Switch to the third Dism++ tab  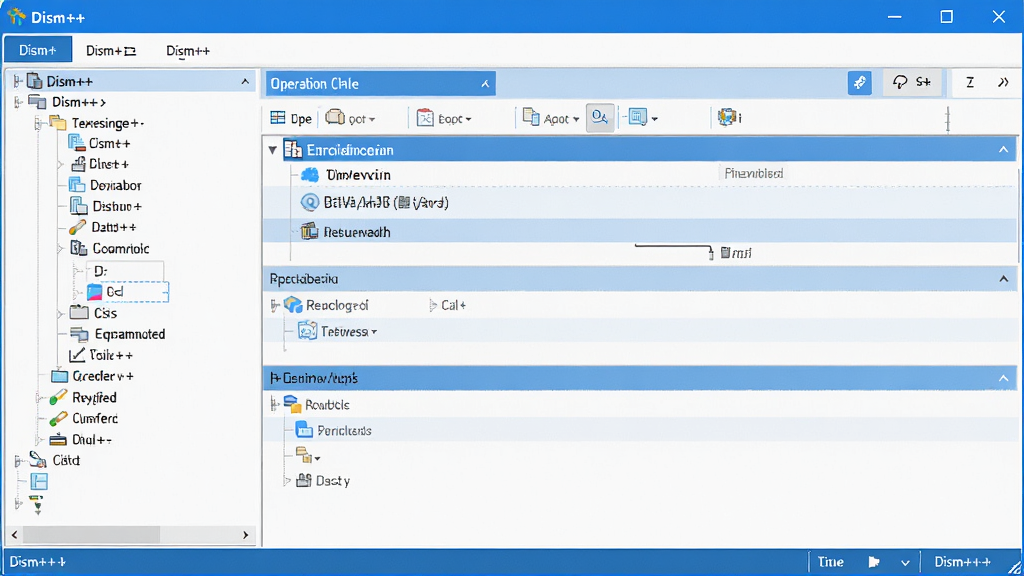click(x=187, y=50)
